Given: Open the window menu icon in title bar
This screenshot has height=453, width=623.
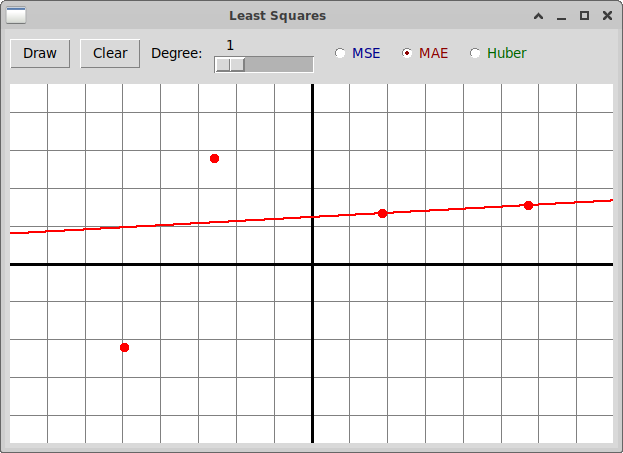Looking at the screenshot, I should [16, 15].
